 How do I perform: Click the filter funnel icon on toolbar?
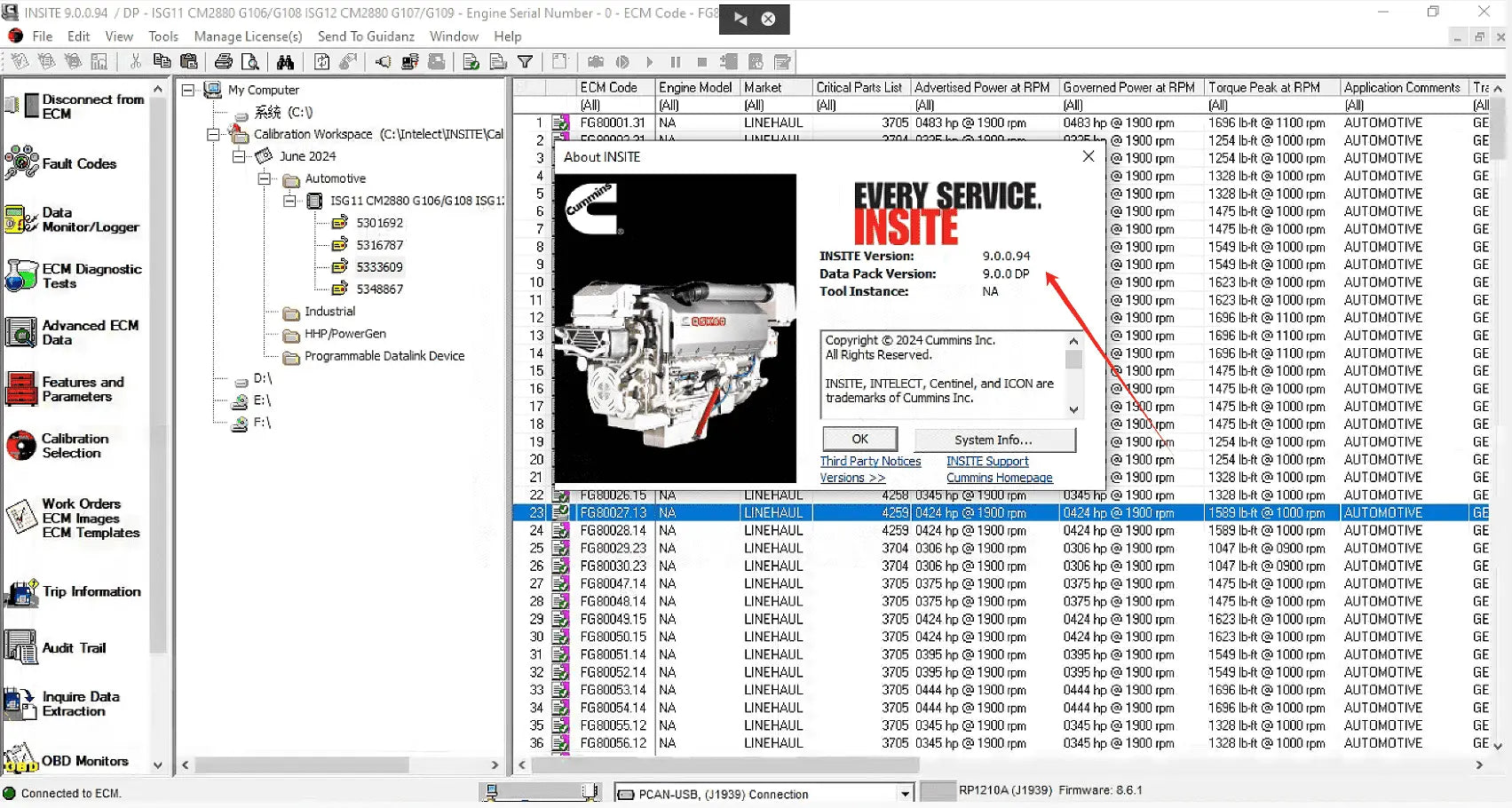tap(526, 61)
